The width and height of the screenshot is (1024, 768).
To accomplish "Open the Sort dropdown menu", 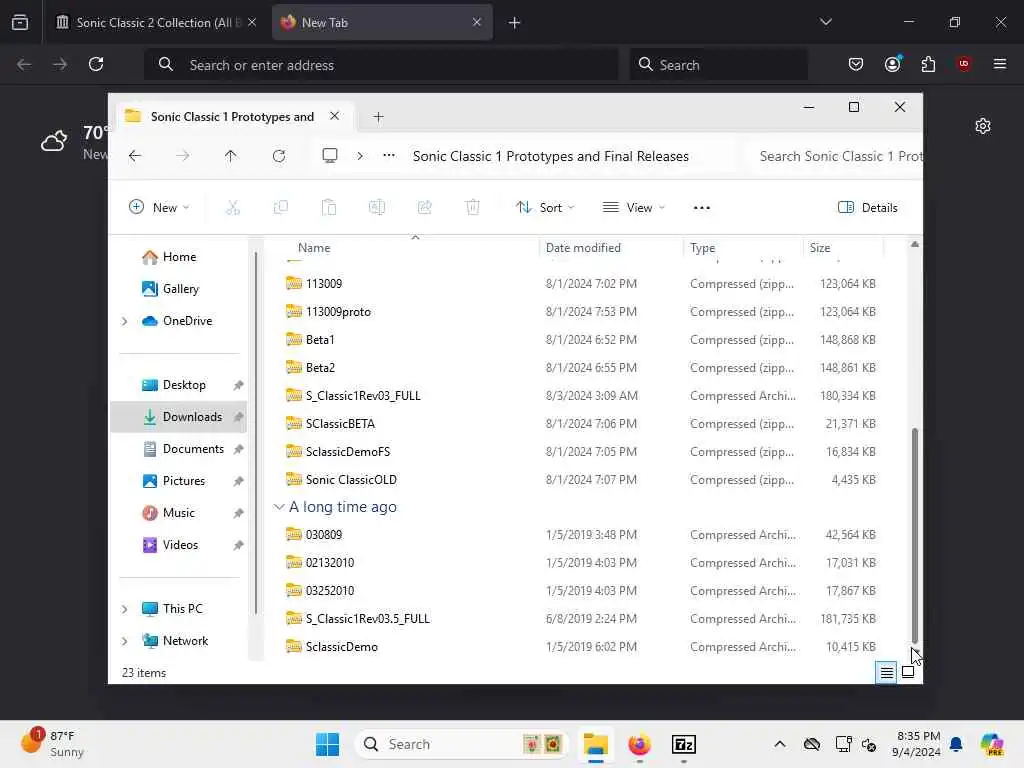I will pyautogui.click(x=545, y=208).
